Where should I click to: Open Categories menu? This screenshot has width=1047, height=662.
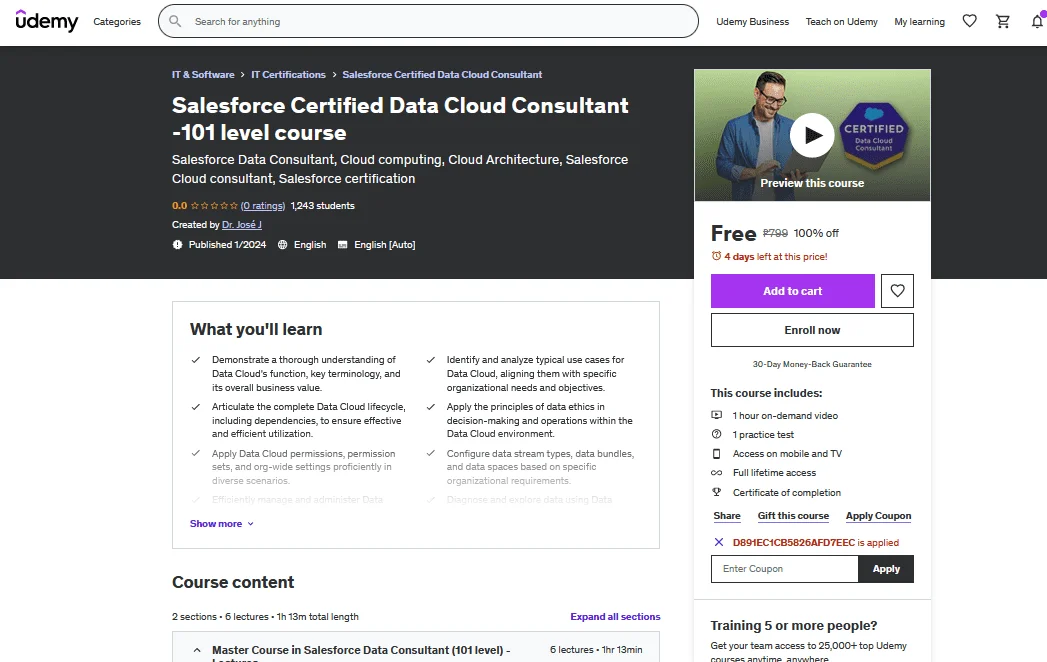(117, 21)
